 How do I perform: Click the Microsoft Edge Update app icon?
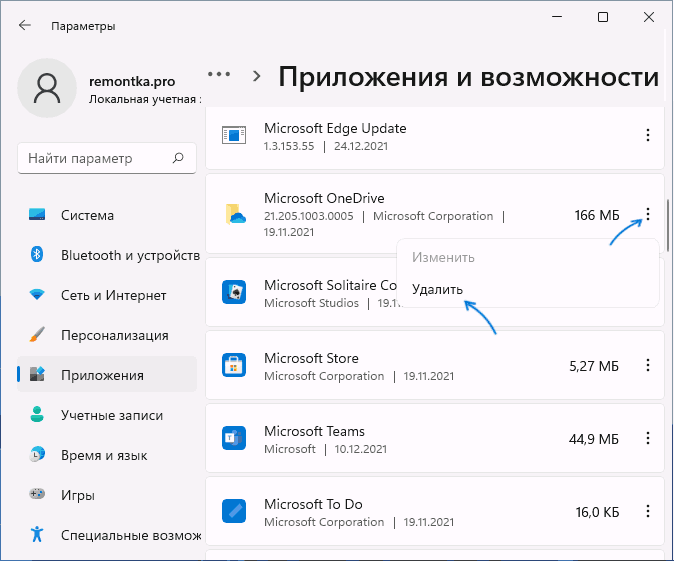coord(234,135)
